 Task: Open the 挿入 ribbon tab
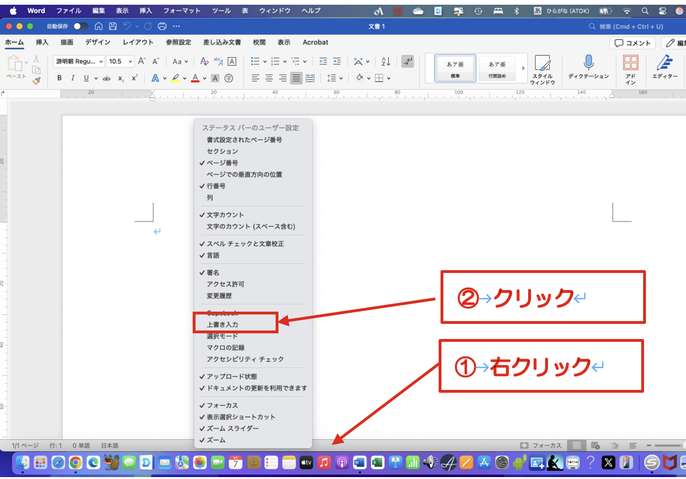pos(42,43)
